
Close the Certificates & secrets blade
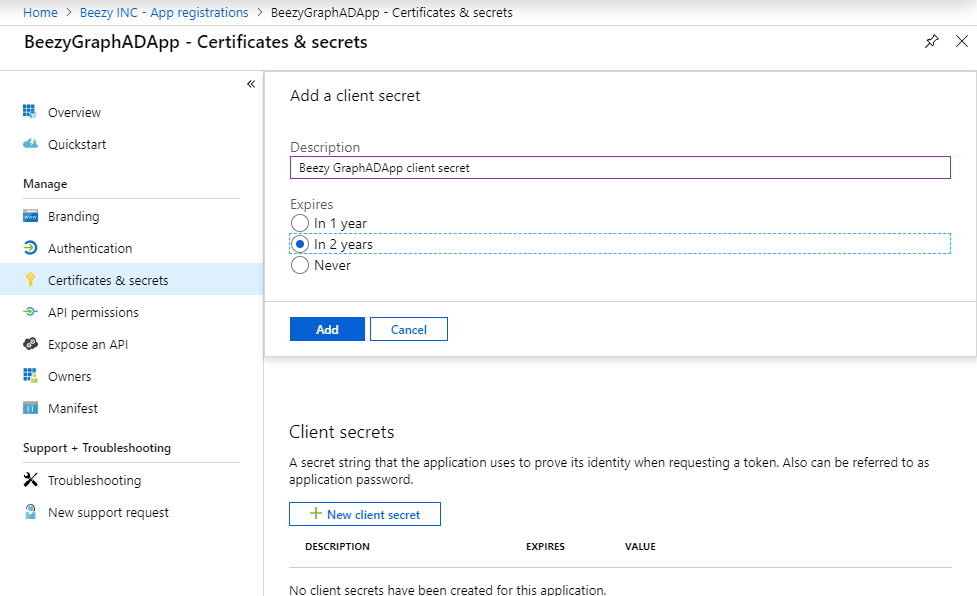[962, 41]
